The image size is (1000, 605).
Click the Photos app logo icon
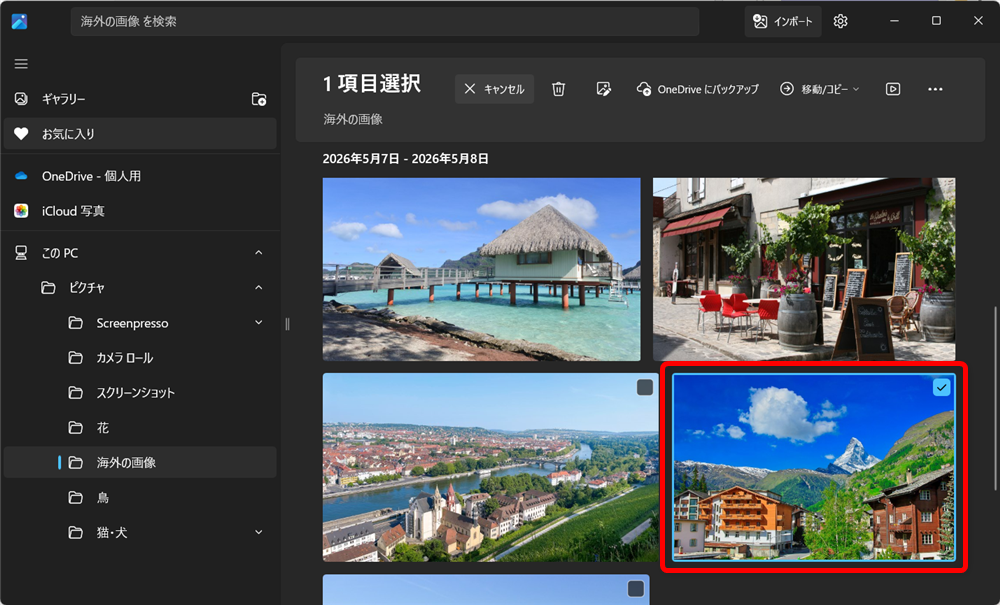(19, 21)
